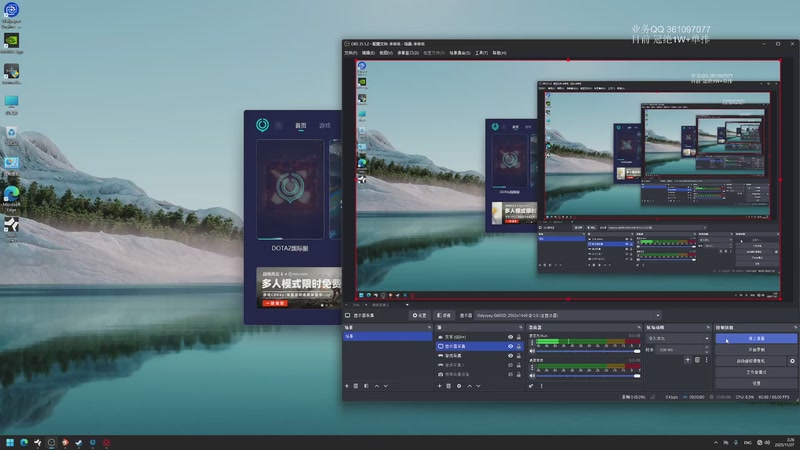
Task: Click the blue streaming button in Controls
Action: pyautogui.click(x=756, y=338)
